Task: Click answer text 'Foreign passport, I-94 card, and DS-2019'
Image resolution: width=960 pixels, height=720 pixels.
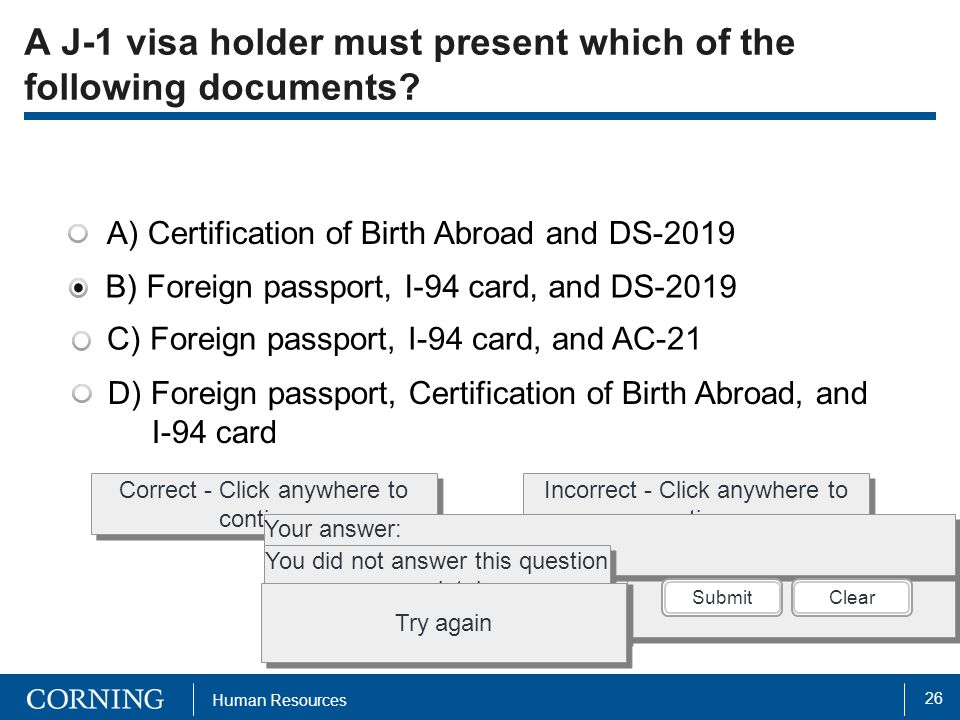Action: 441,287
